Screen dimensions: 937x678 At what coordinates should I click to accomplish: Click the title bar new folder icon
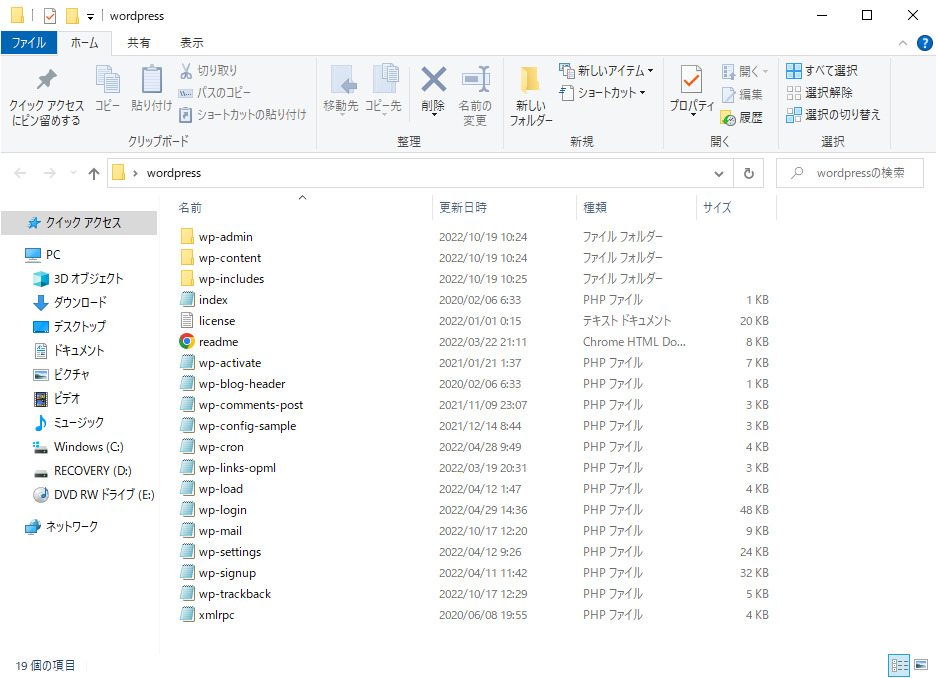72,16
